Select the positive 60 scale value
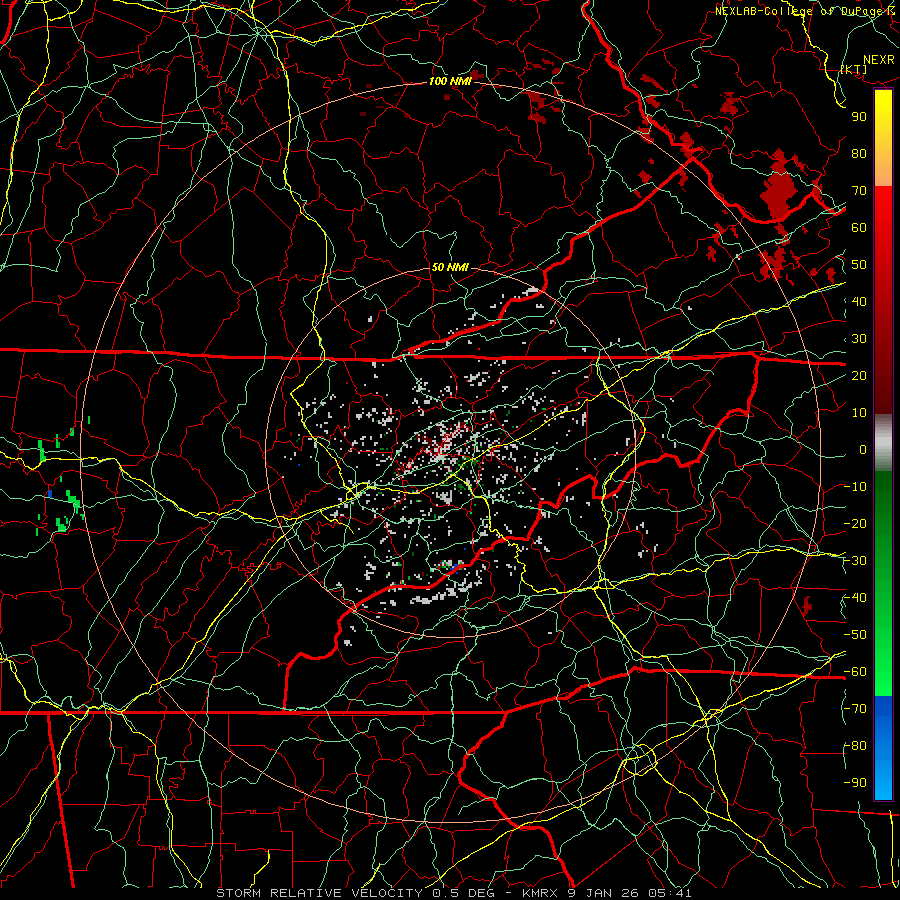The image size is (900, 900). [859, 227]
